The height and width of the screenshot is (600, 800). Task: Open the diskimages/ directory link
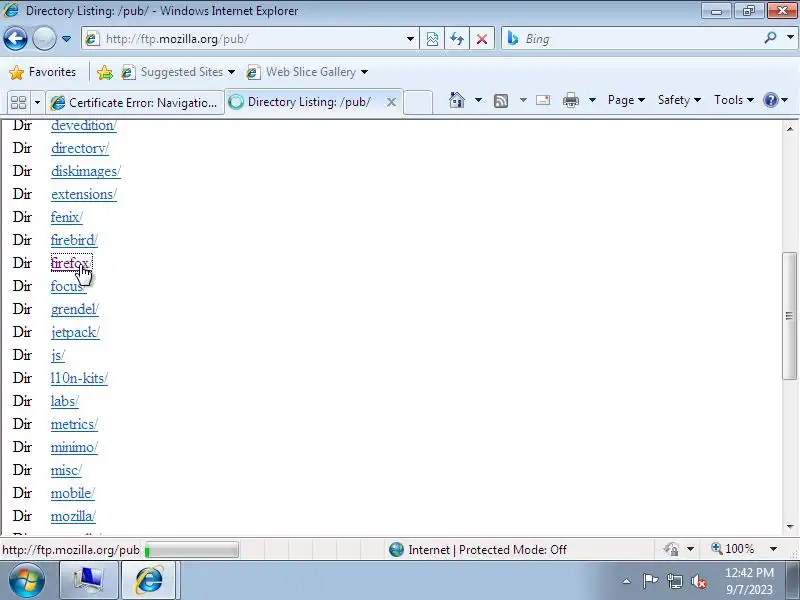86,171
